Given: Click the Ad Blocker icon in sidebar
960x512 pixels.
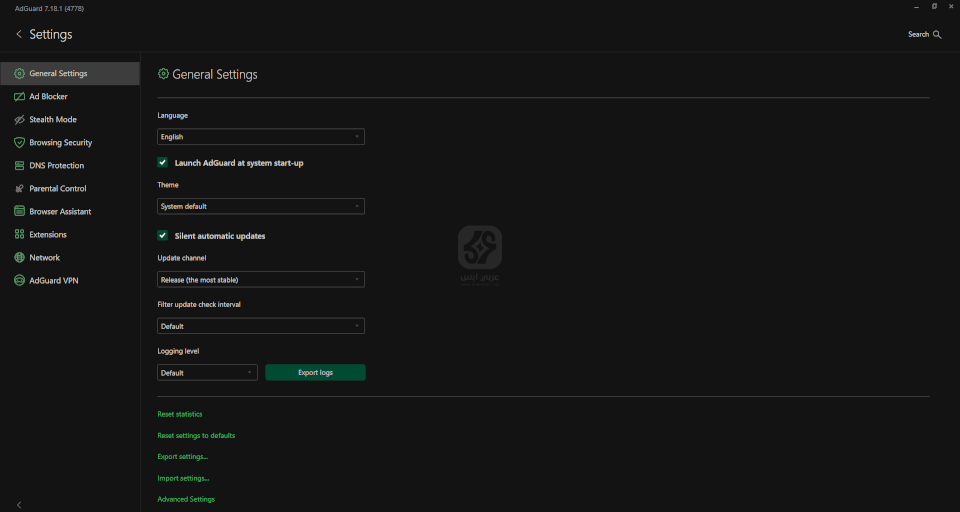Looking at the screenshot, I should point(19,97).
